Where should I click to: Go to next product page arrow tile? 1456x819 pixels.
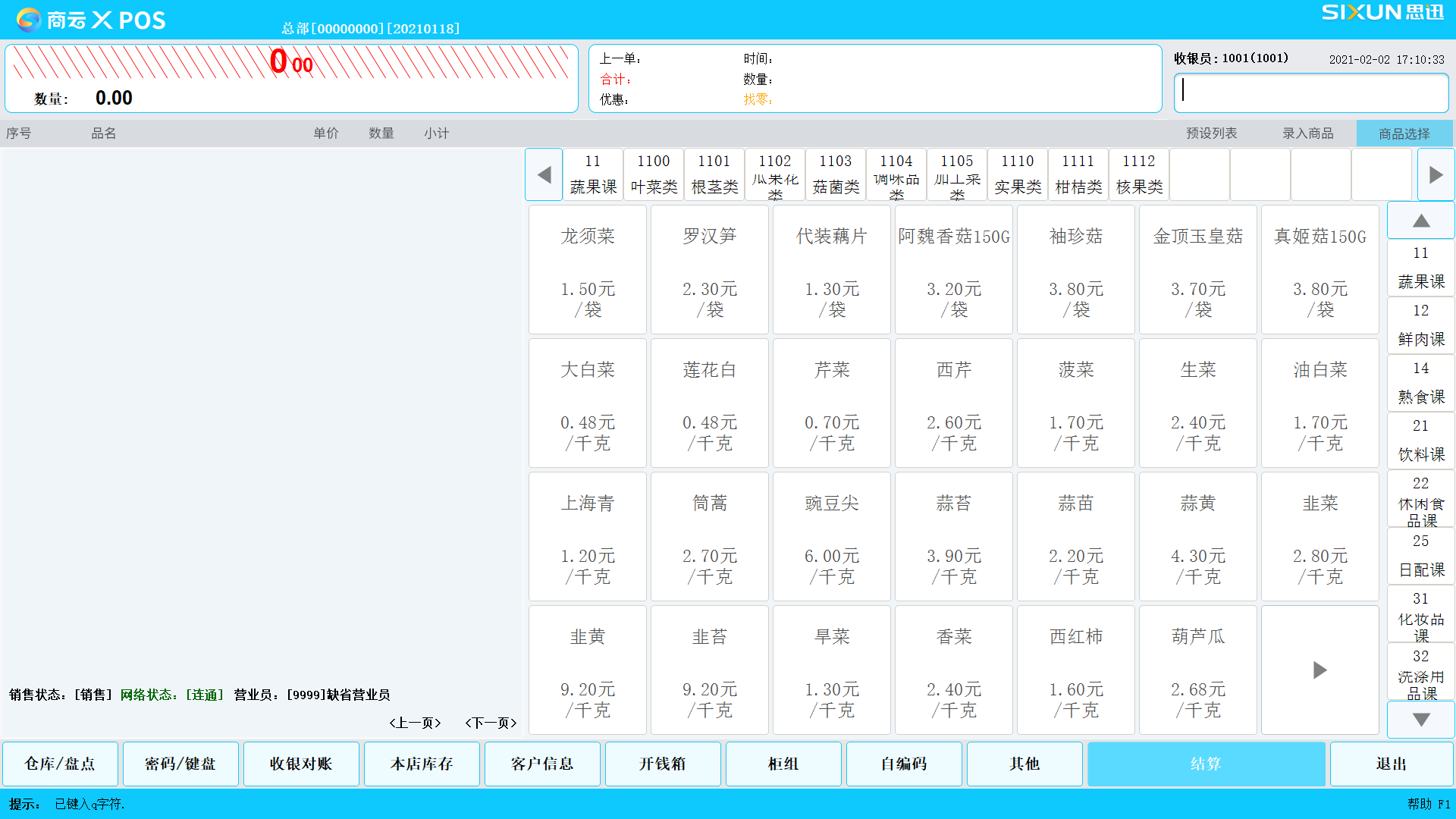tap(1319, 670)
